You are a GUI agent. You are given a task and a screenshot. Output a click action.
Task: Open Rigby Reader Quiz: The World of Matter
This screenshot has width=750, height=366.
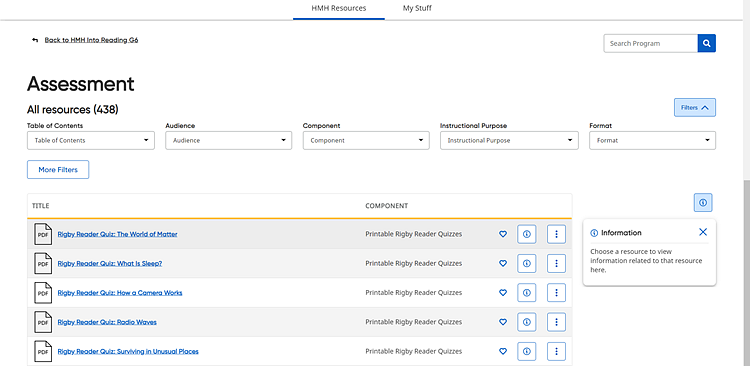point(117,234)
